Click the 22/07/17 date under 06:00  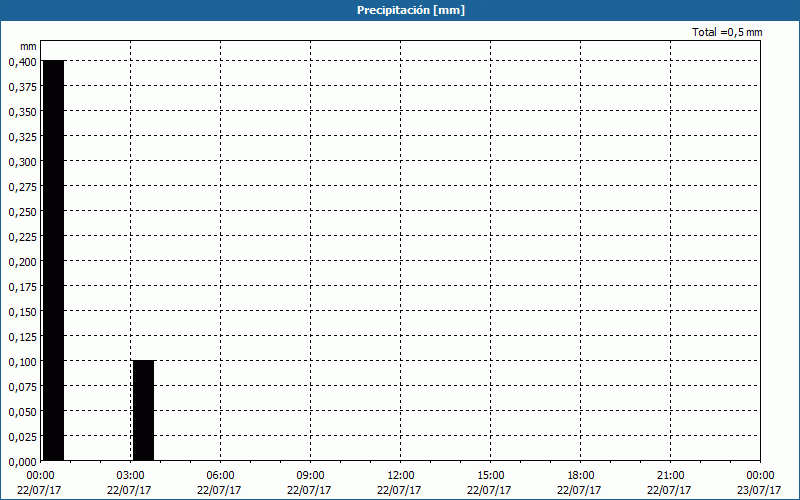coord(219,490)
